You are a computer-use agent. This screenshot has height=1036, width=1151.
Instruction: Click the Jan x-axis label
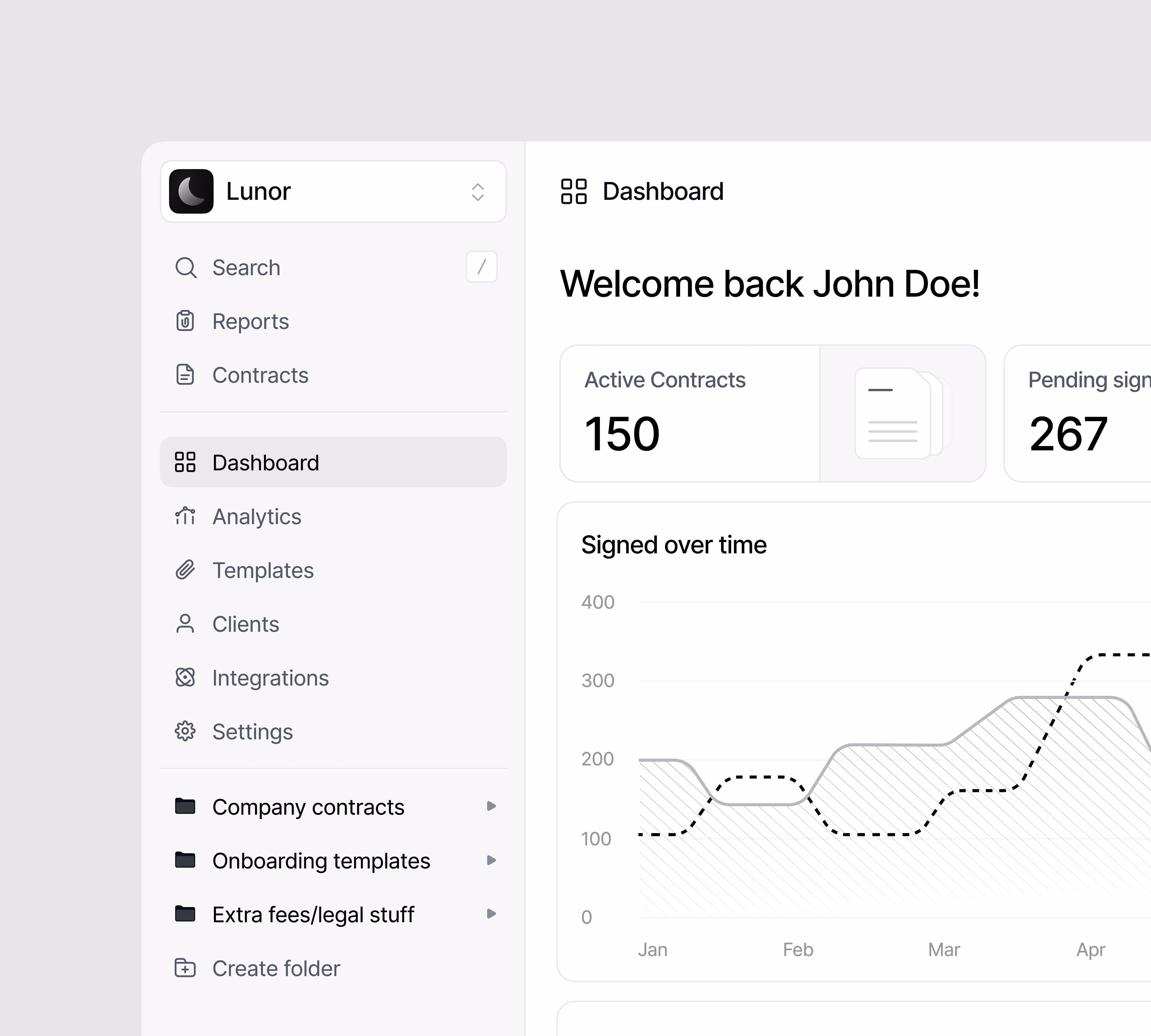pos(652,950)
